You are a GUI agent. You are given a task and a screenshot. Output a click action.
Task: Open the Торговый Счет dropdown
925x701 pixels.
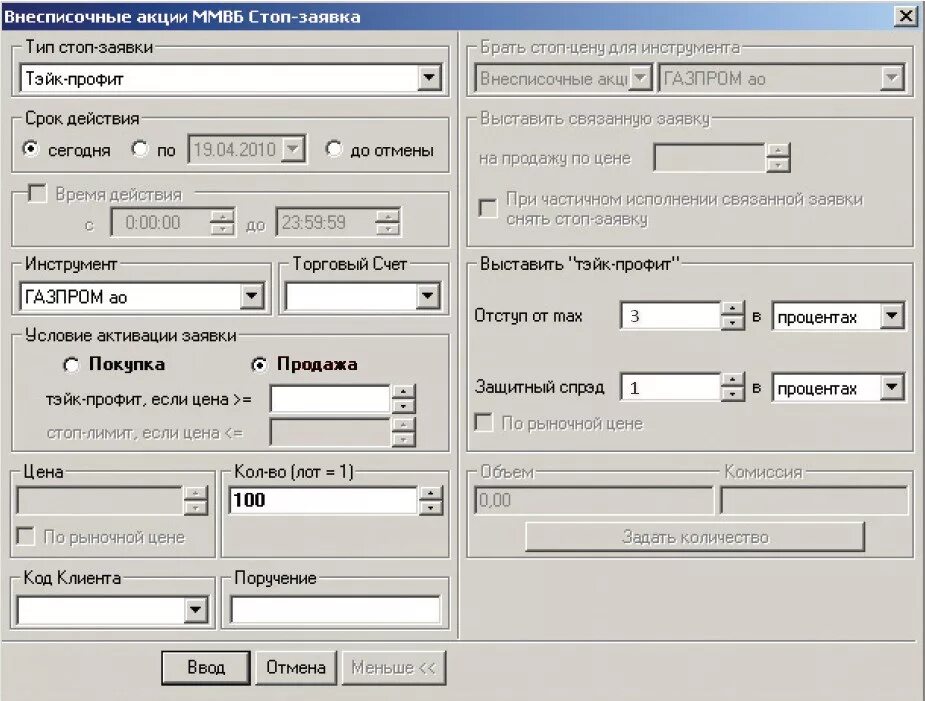[x=428, y=296]
